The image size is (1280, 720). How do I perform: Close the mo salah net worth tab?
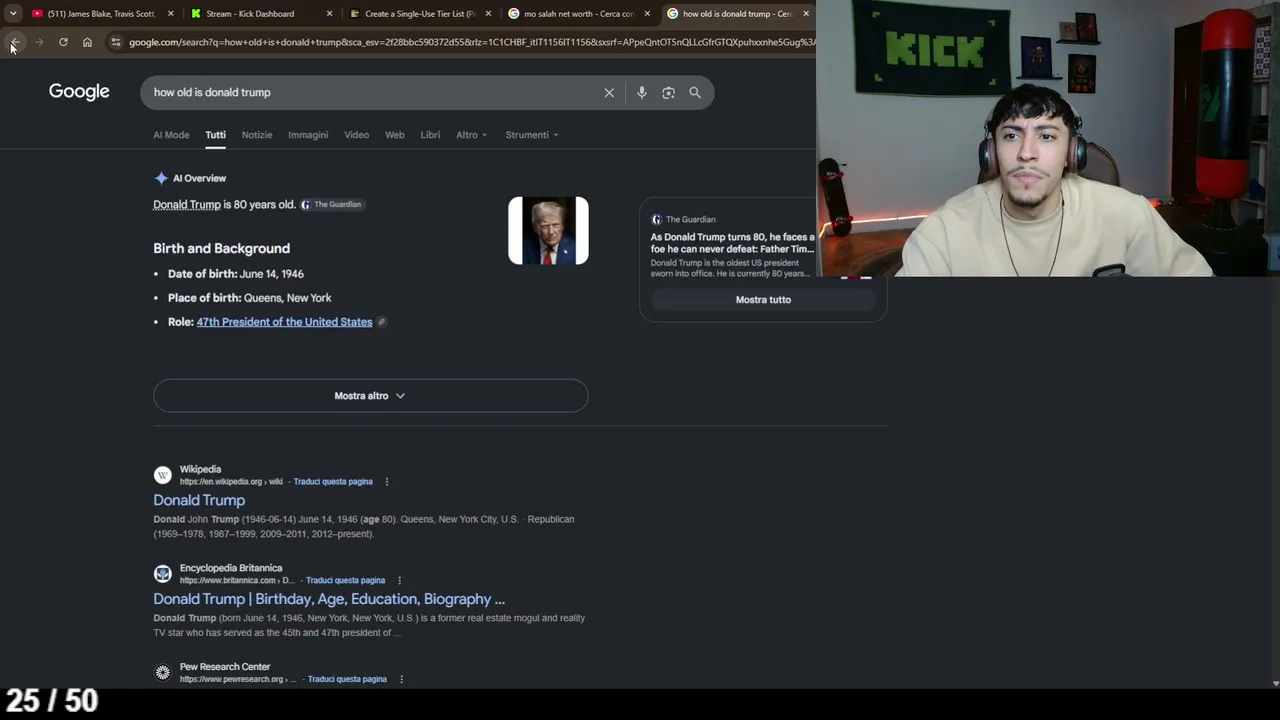tap(647, 14)
